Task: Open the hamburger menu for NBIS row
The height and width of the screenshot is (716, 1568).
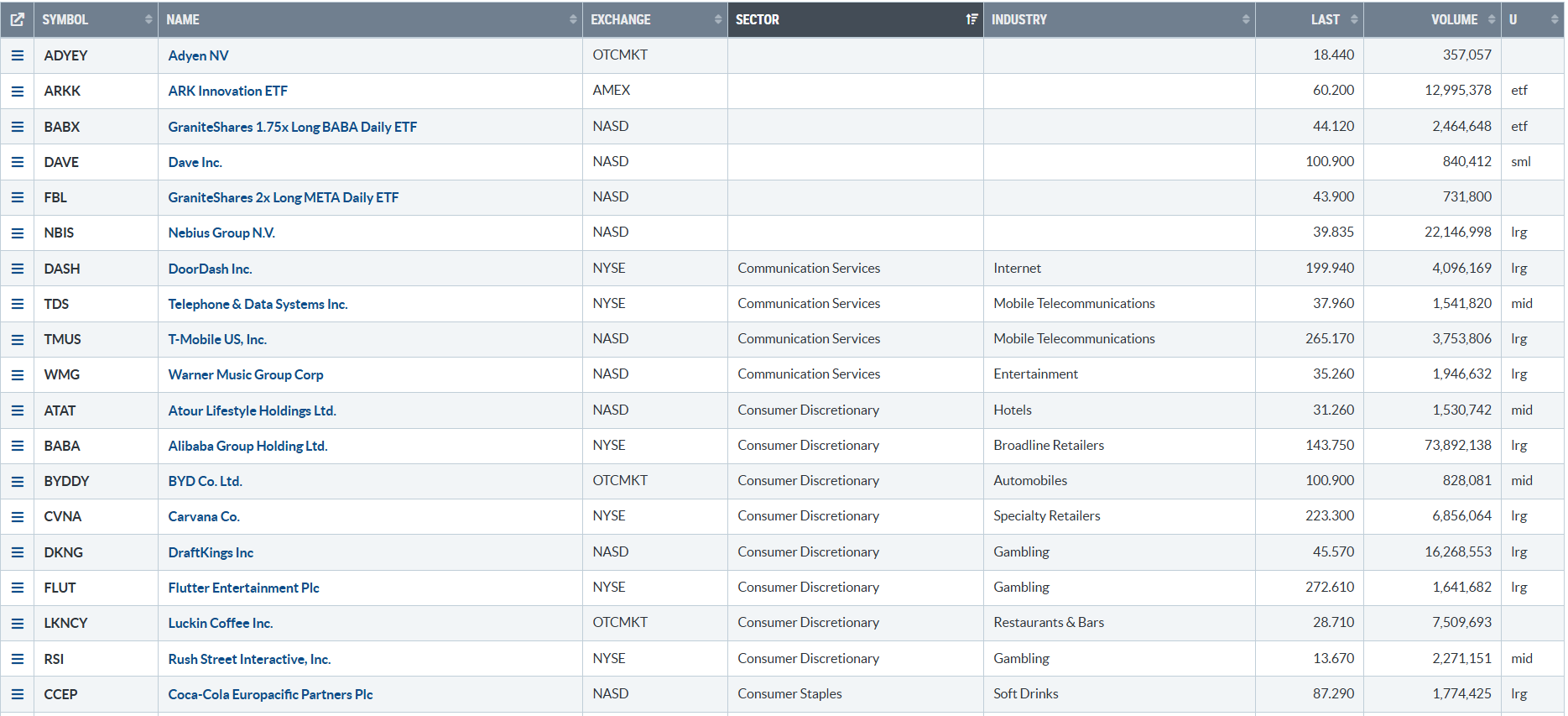Action: coord(17,233)
